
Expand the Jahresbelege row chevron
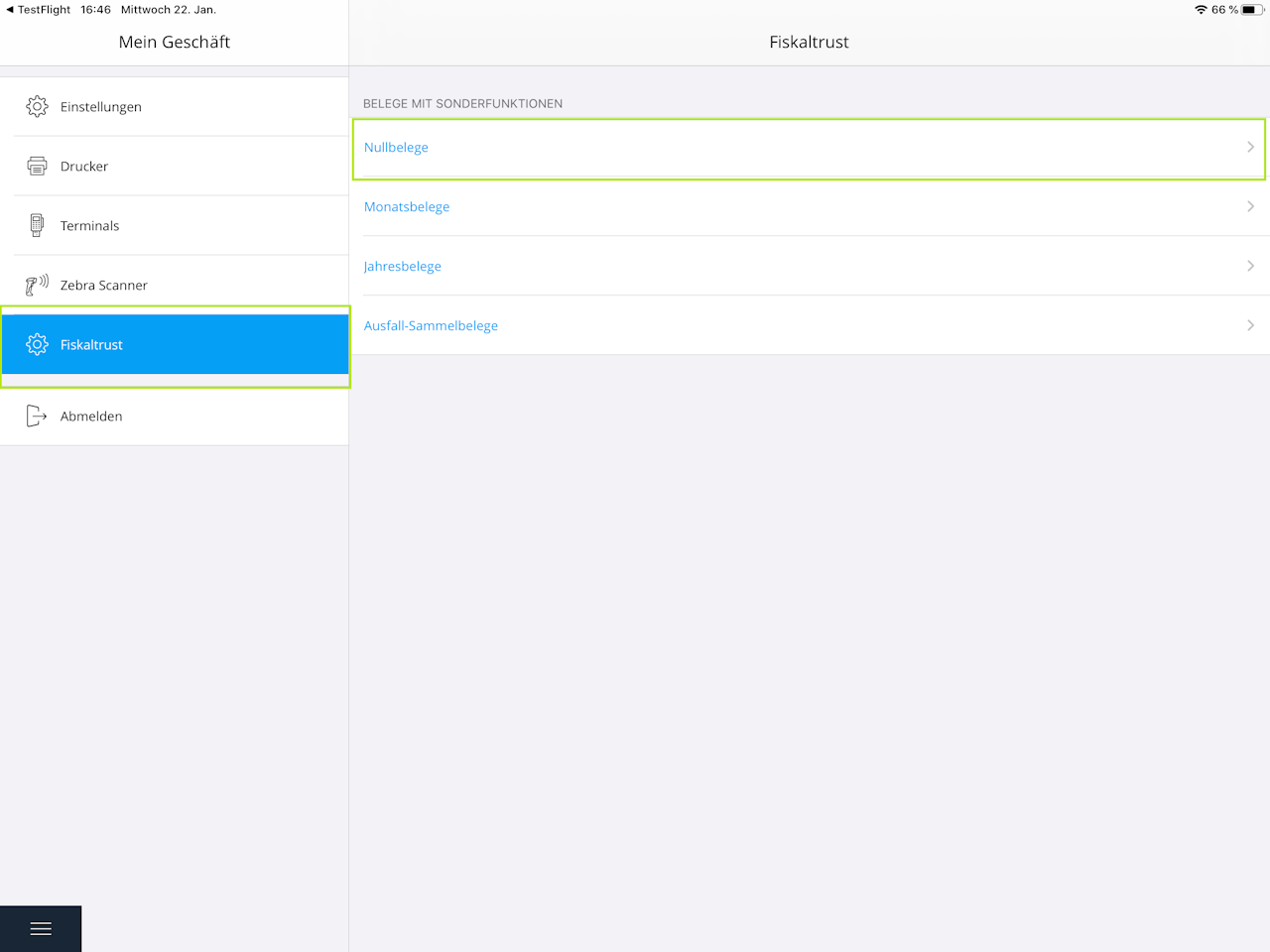pos(1250,266)
